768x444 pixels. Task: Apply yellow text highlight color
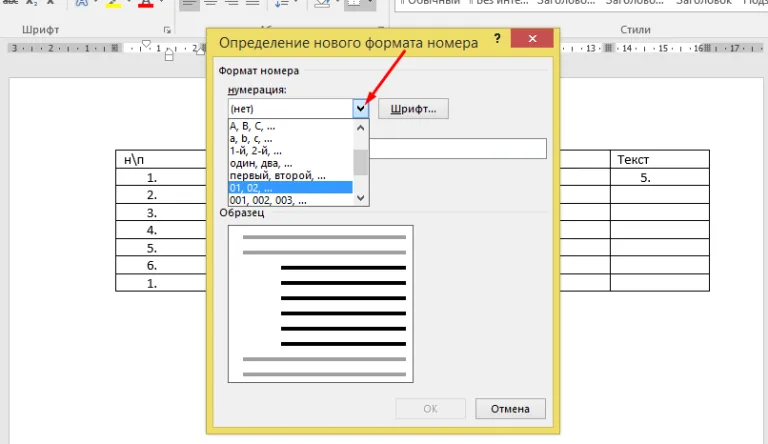coord(113,3)
